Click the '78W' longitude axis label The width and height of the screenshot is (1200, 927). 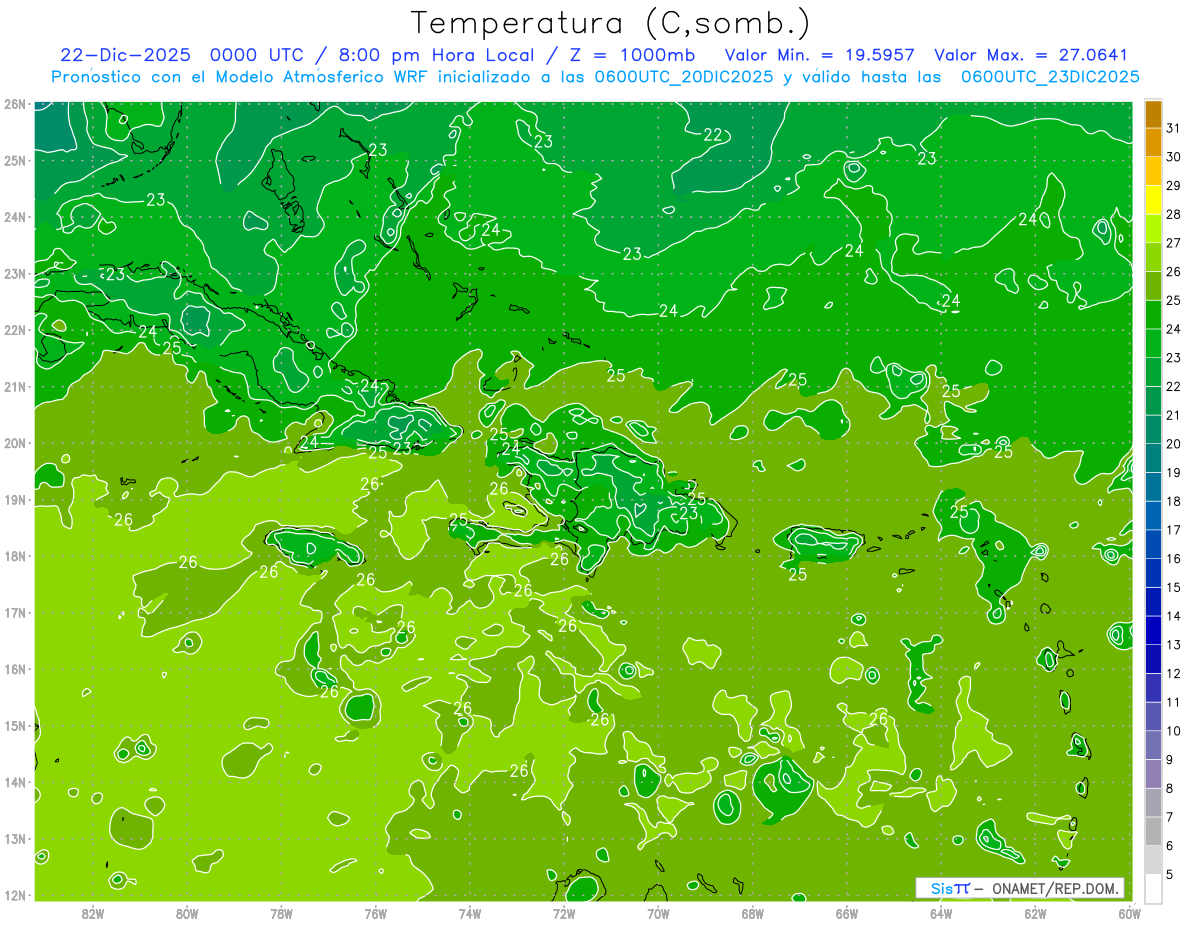click(281, 913)
